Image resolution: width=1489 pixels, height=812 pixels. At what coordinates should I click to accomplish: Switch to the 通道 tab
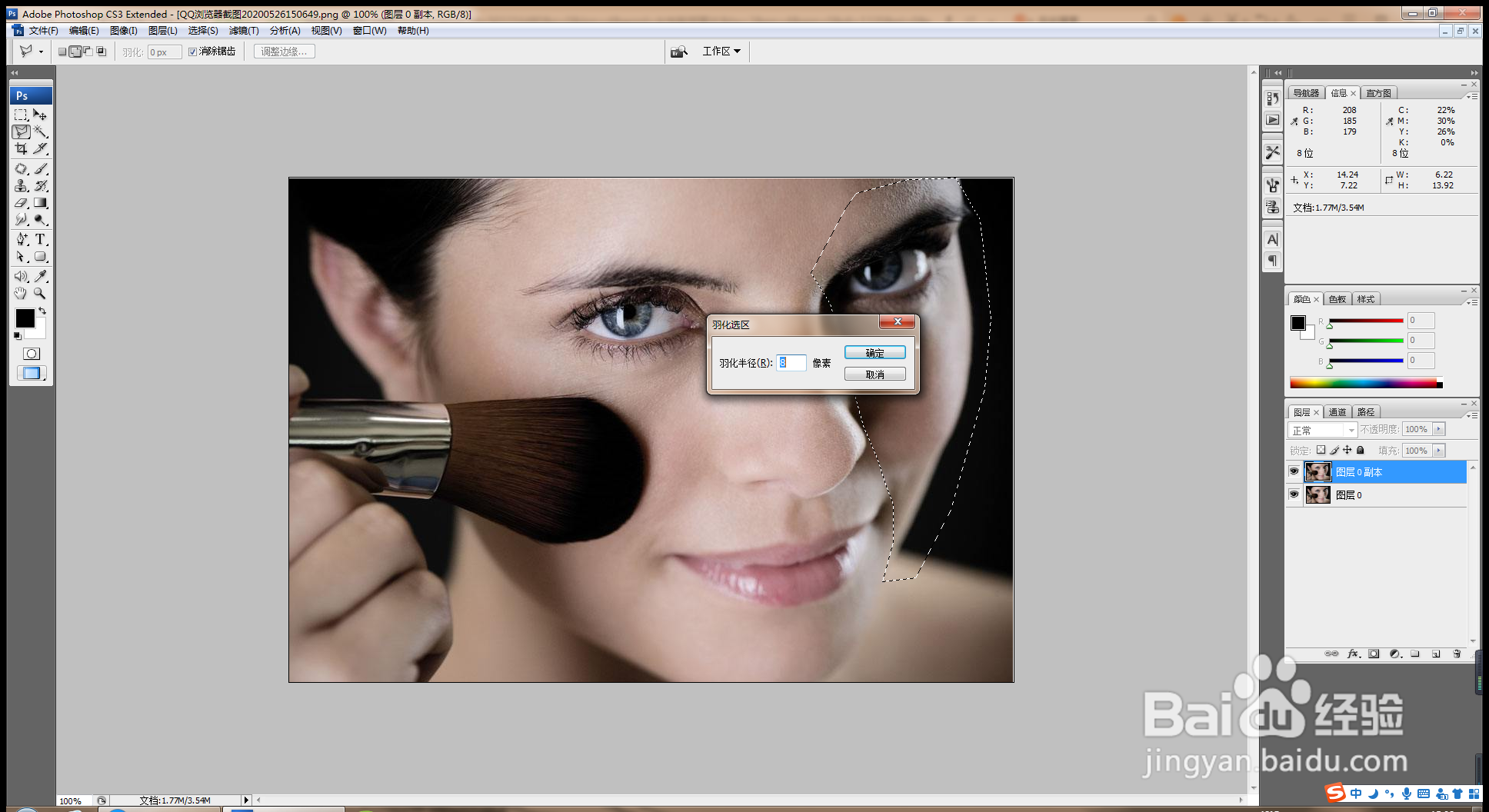point(1337,412)
